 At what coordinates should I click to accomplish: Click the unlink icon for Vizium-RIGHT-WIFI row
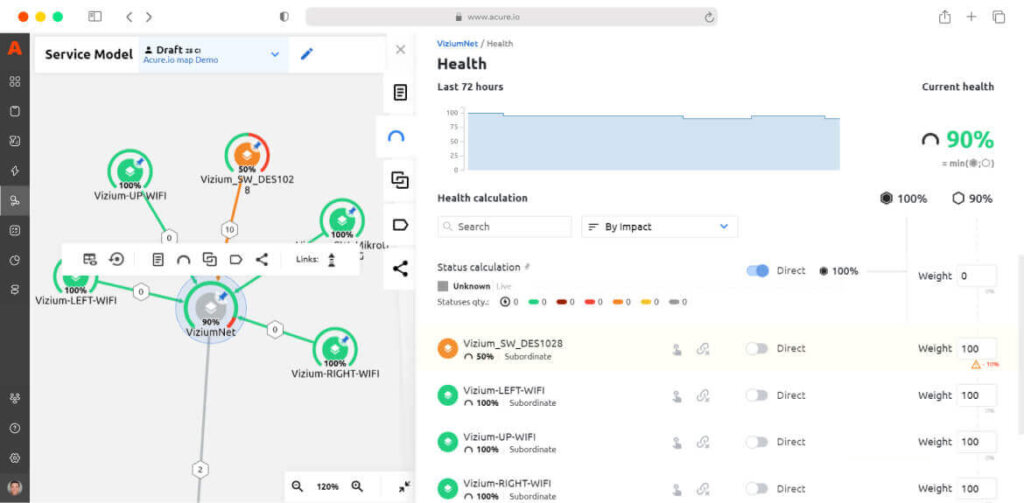coord(703,489)
